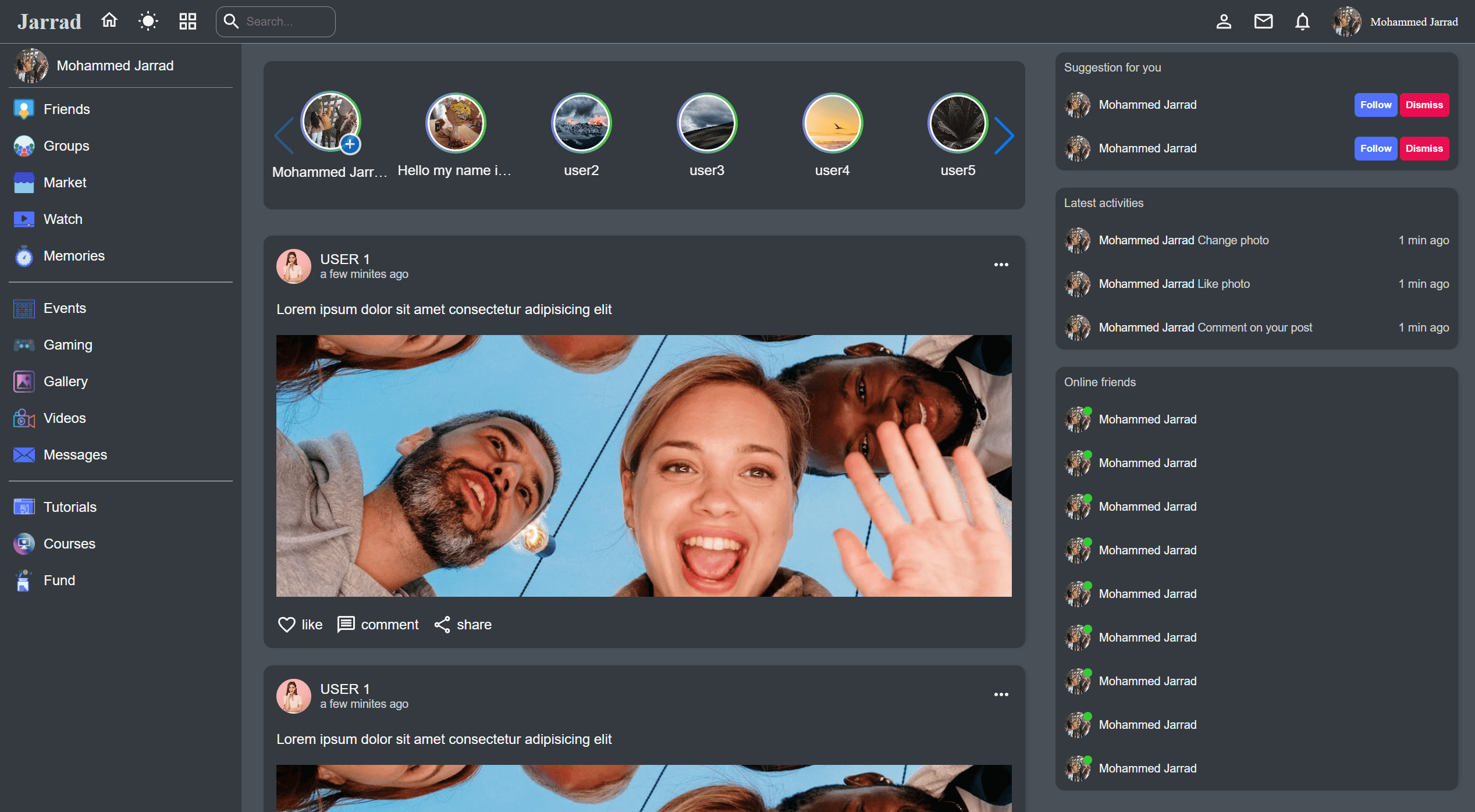Open options menu on second USER 1 post
1475x812 pixels.
(x=1001, y=695)
